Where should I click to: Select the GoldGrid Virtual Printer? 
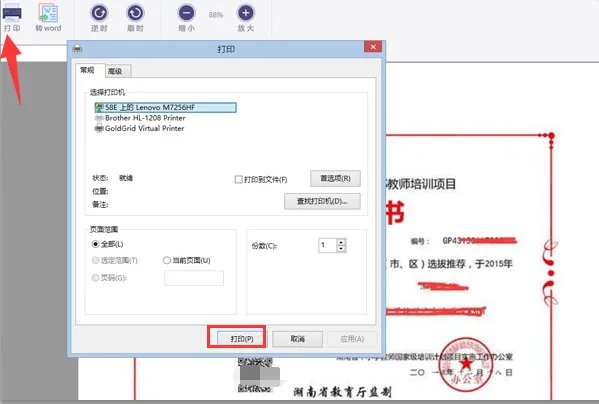pyautogui.click(x=139, y=128)
